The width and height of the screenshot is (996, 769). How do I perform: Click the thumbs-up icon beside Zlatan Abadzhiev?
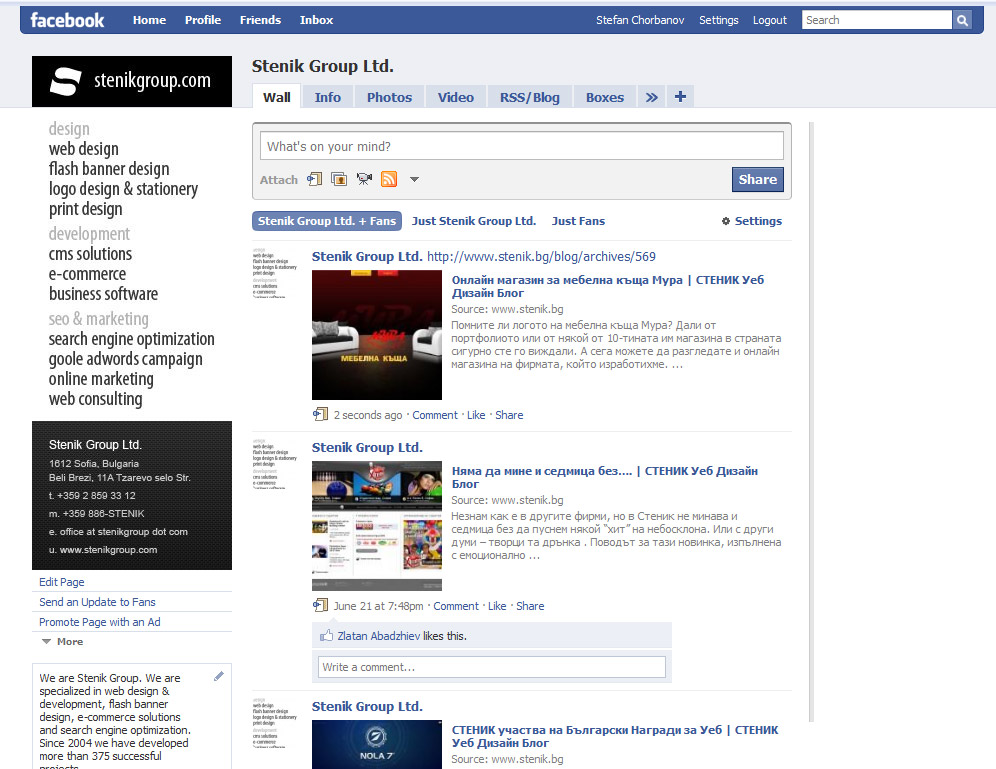(326, 636)
